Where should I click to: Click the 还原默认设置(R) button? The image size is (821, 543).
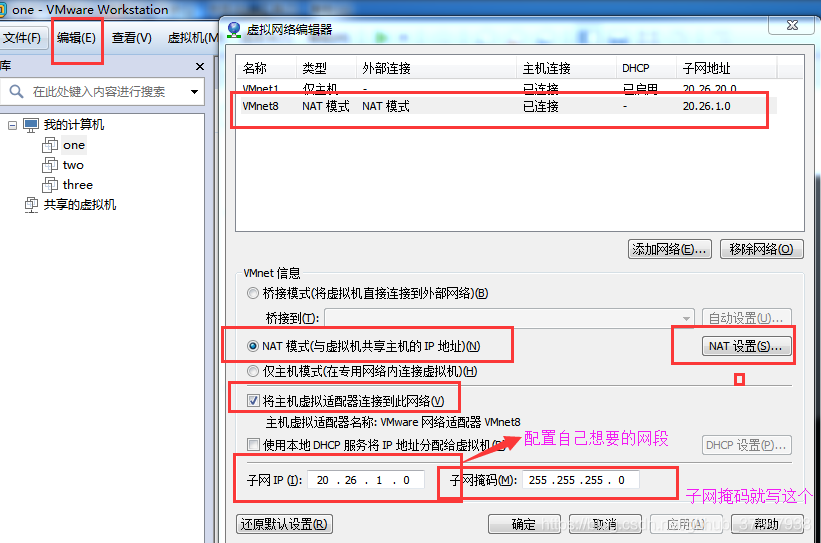[284, 524]
